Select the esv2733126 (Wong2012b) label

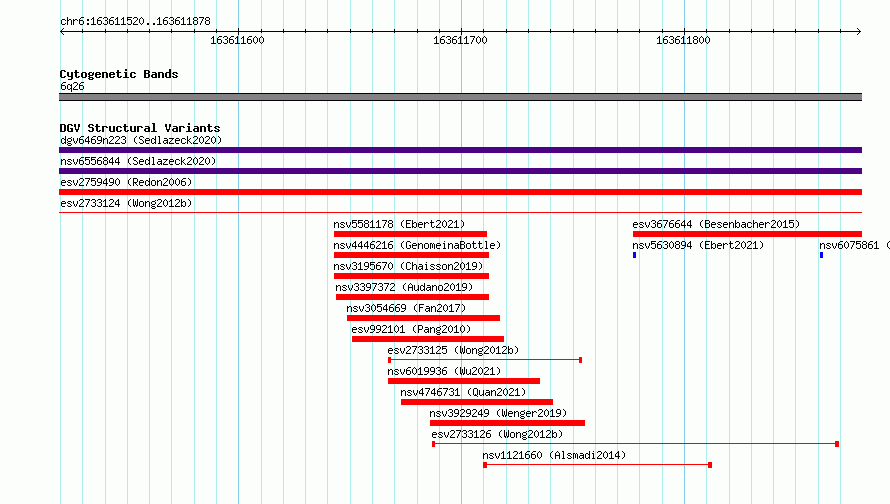tap(497, 434)
